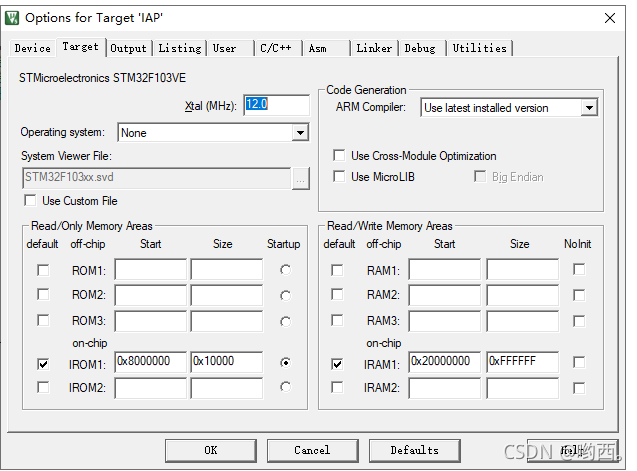Select the IROM1 Startup radio button

pyautogui.click(x=286, y=362)
